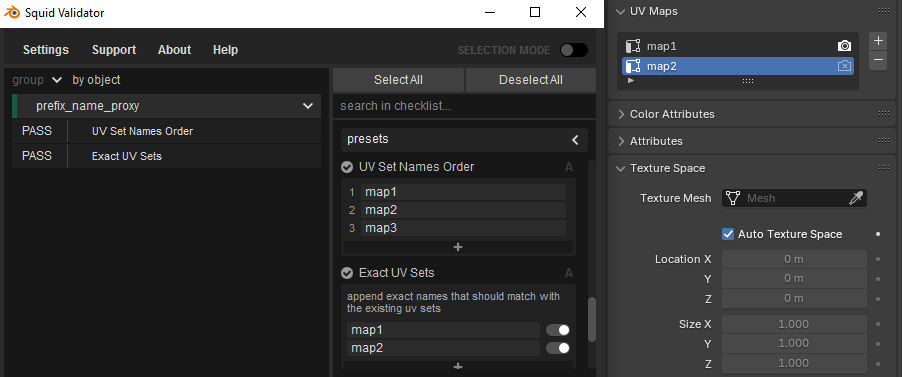
Task: Add a row under UV Set Names Order list
Action: pyautogui.click(x=458, y=247)
